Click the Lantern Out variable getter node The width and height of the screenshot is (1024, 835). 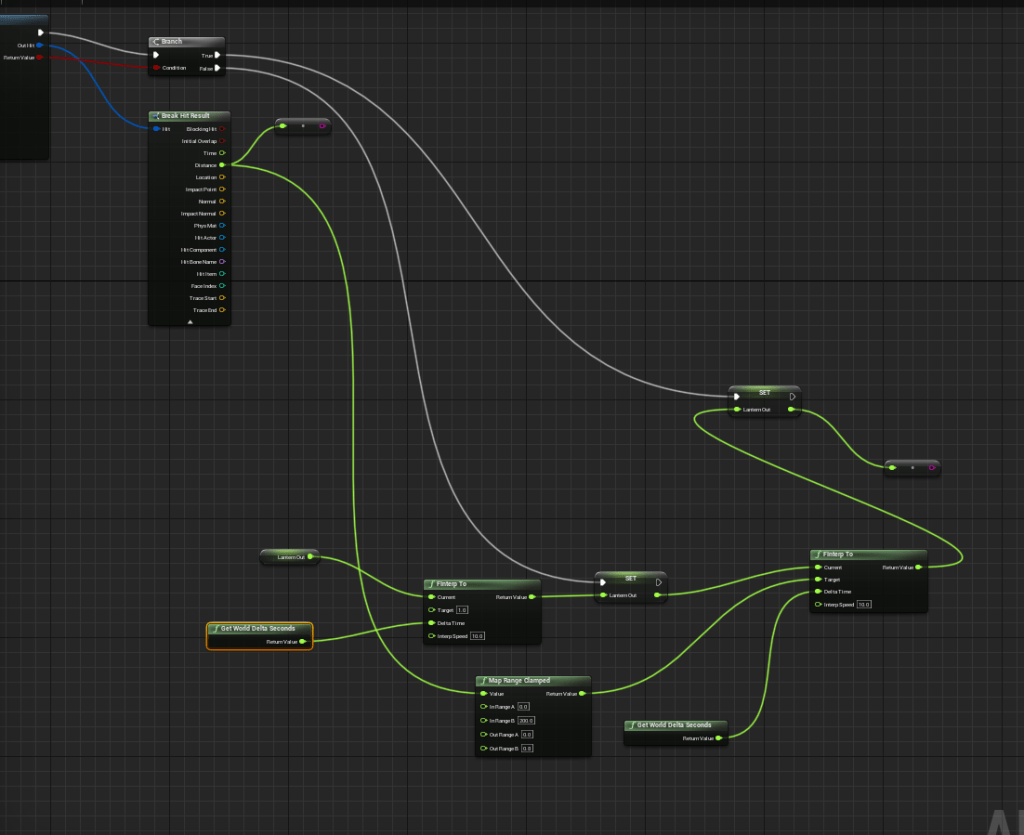click(x=290, y=557)
